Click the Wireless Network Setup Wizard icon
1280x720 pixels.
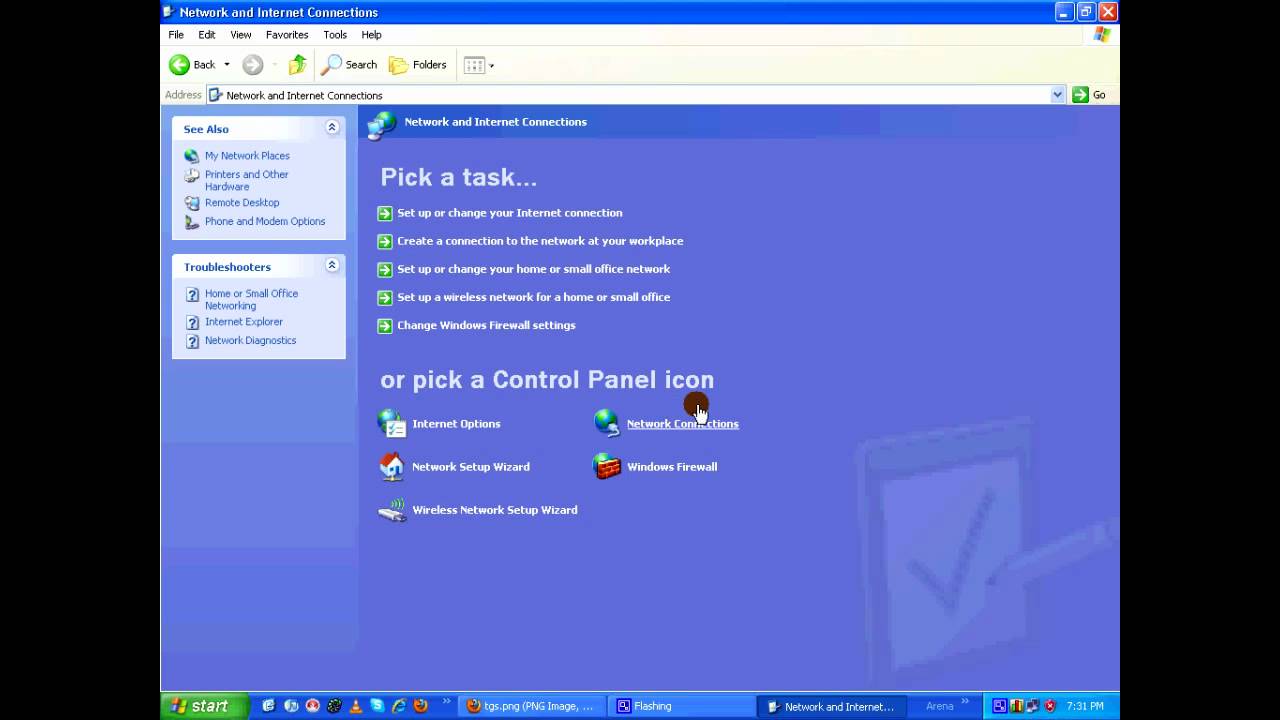coord(392,510)
